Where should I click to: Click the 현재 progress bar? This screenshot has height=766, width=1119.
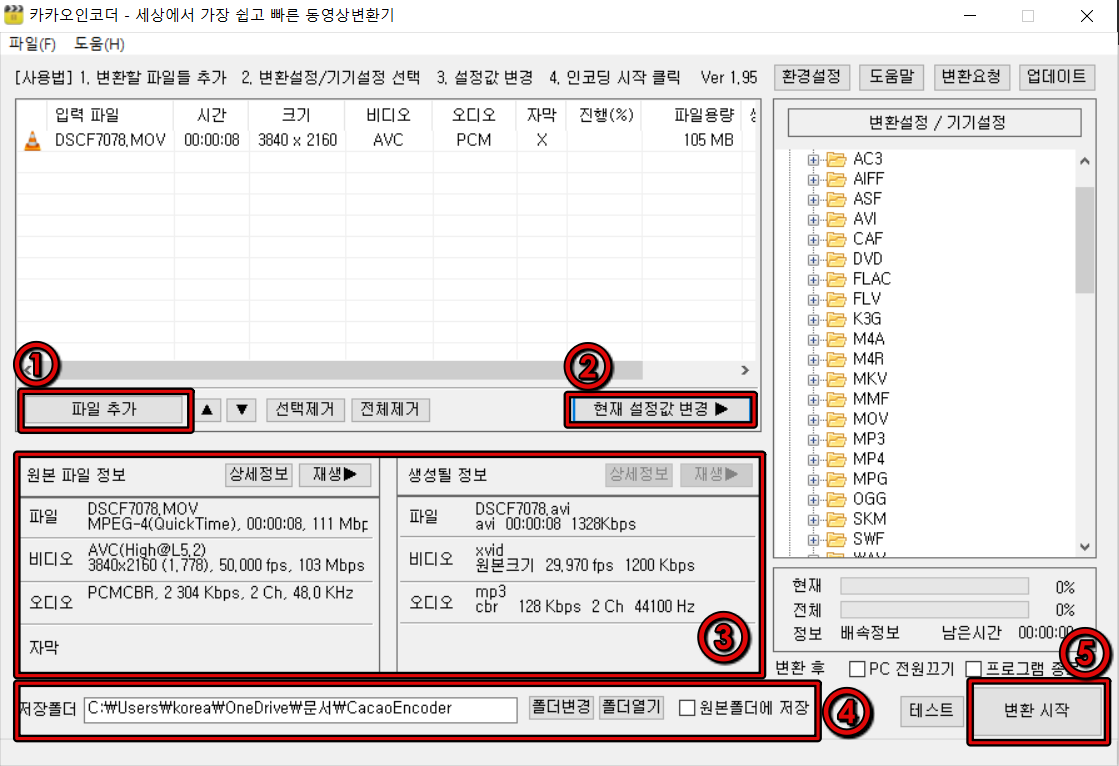934,586
